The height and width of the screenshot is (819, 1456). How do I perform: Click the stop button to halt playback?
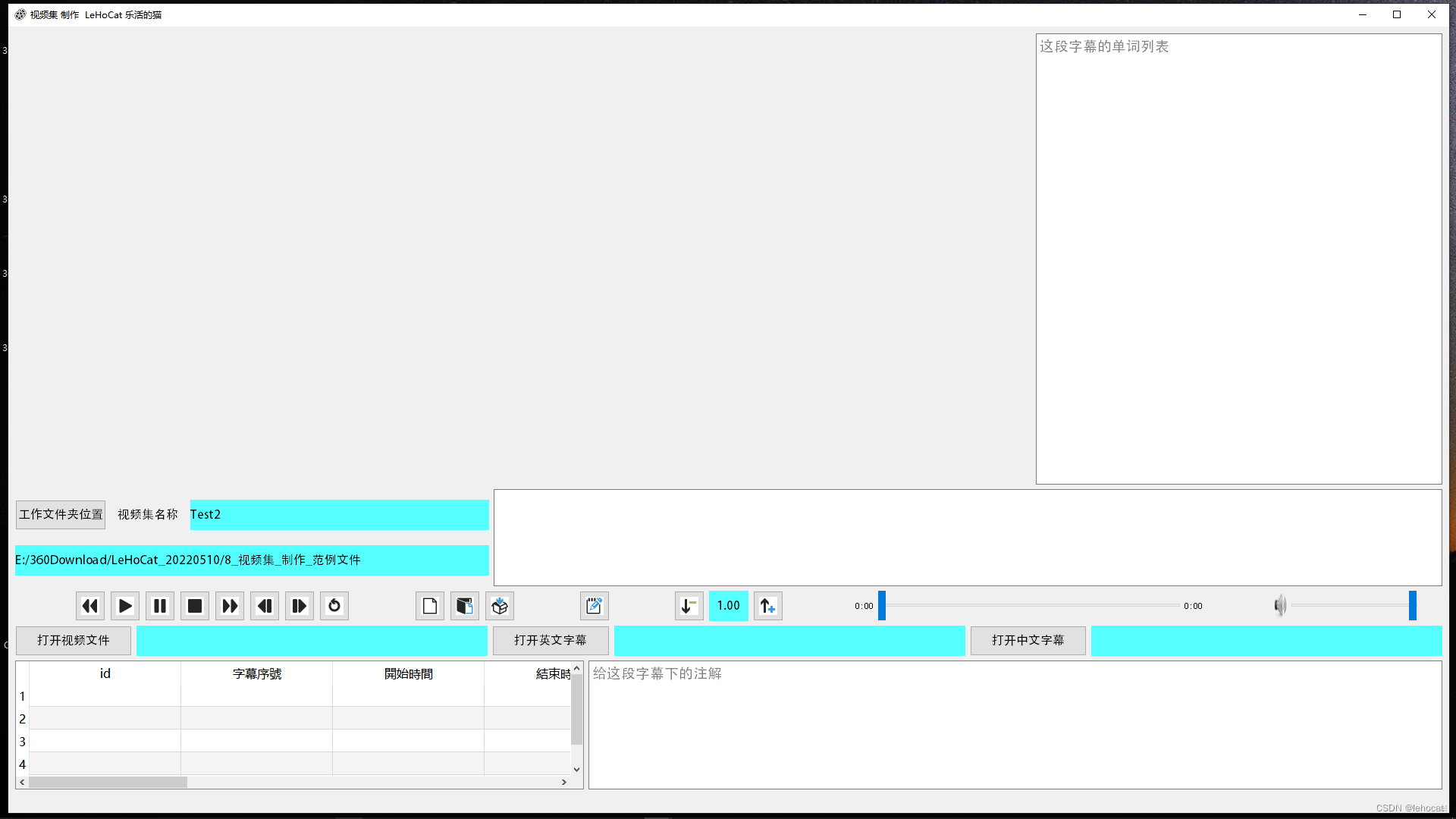click(195, 605)
